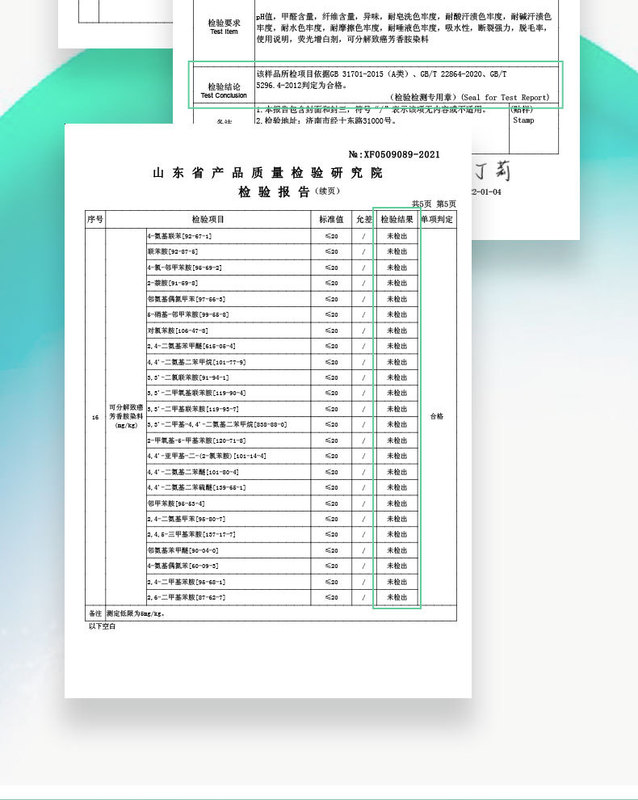638x800 pixels.
Task: Select the 对氯苯胺 test item cell
Action: (228, 331)
